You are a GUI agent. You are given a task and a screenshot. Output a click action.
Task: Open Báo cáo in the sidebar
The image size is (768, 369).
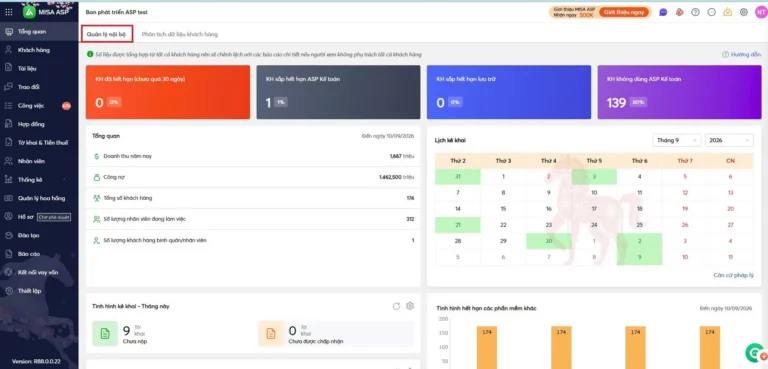tap(39, 254)
